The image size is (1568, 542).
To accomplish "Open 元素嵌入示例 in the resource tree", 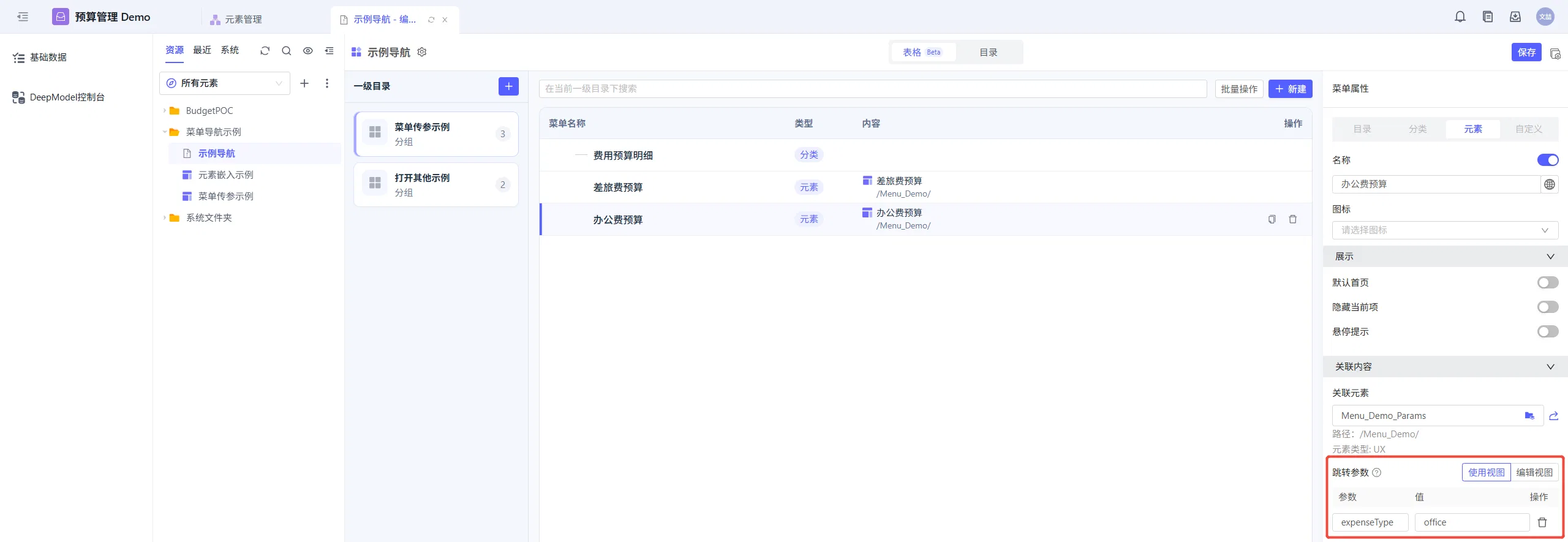I will (x=225, y=175).
